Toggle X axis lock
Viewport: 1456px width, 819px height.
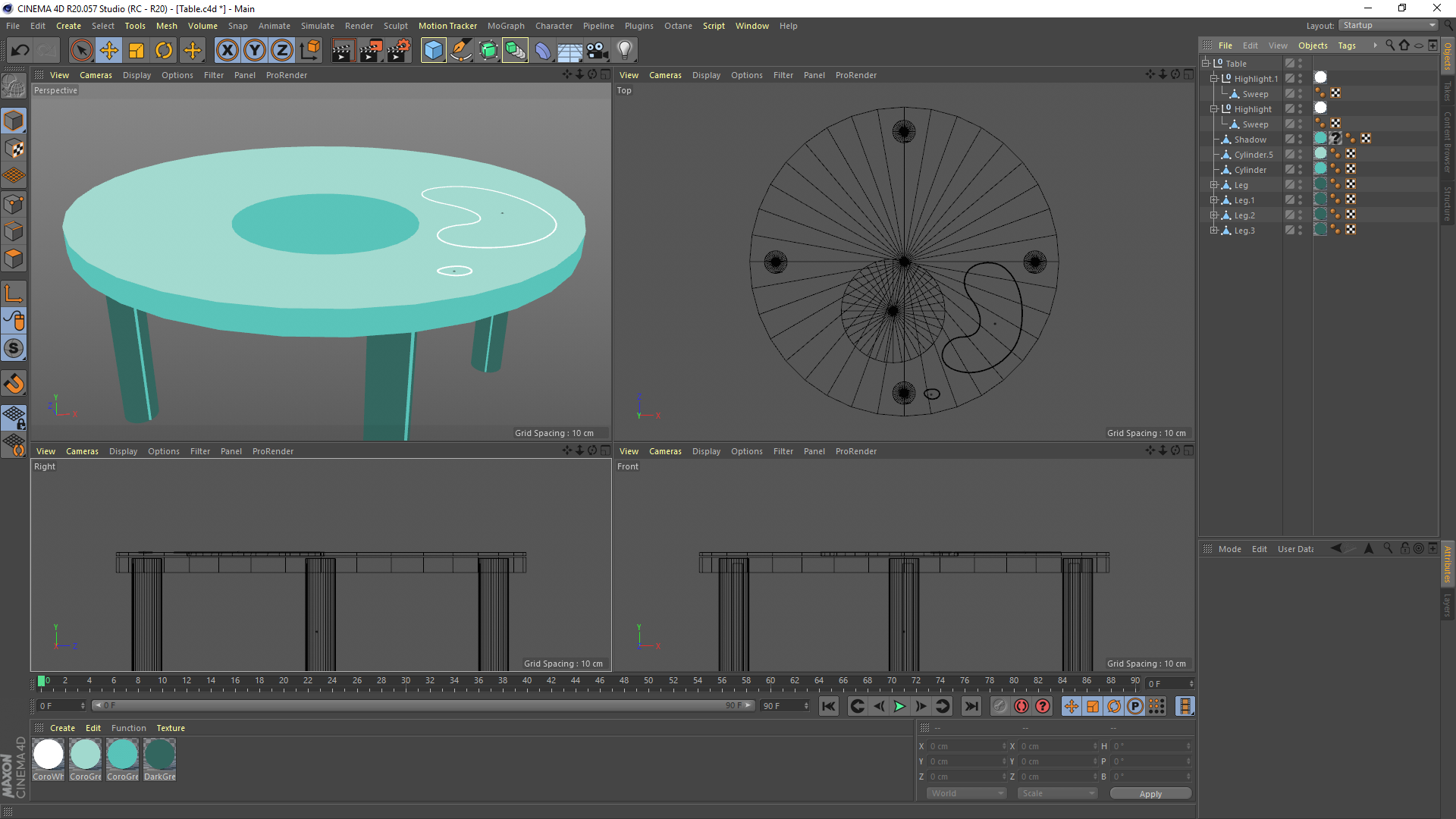click(x=227, y=51)
